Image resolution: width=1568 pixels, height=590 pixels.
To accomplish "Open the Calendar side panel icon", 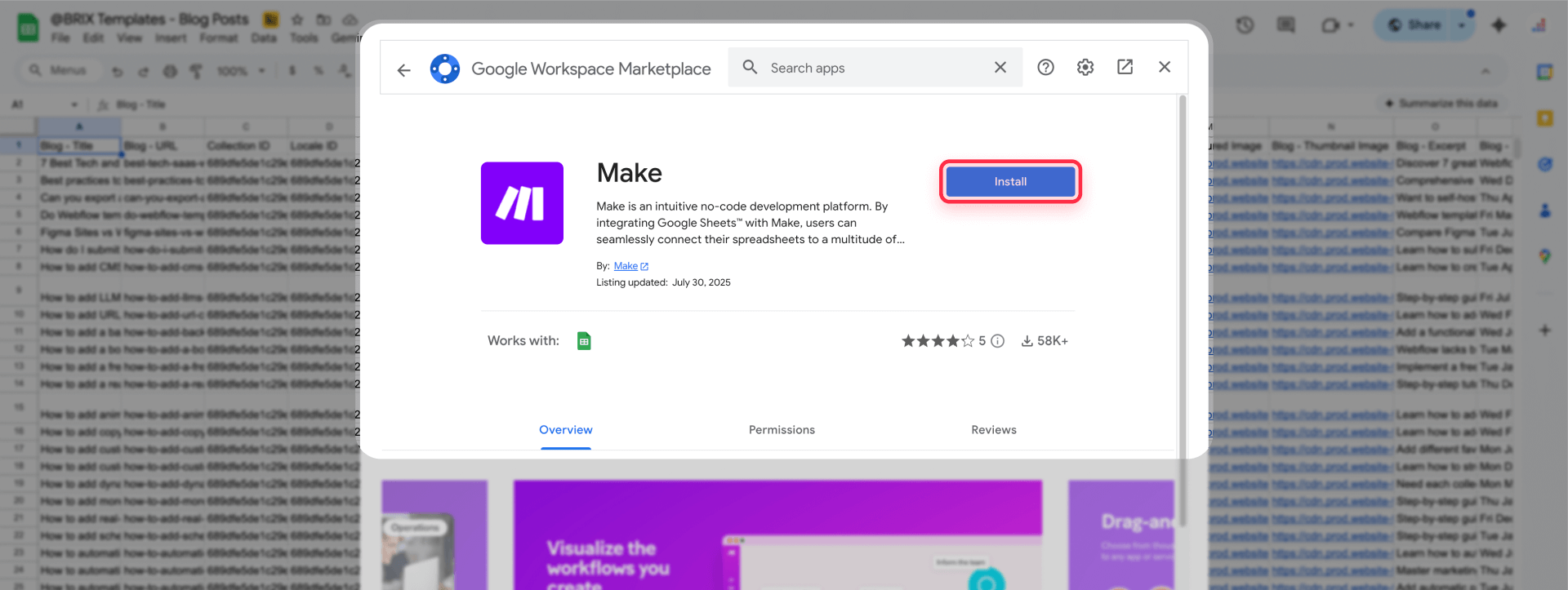I will tap(1544, 72).
